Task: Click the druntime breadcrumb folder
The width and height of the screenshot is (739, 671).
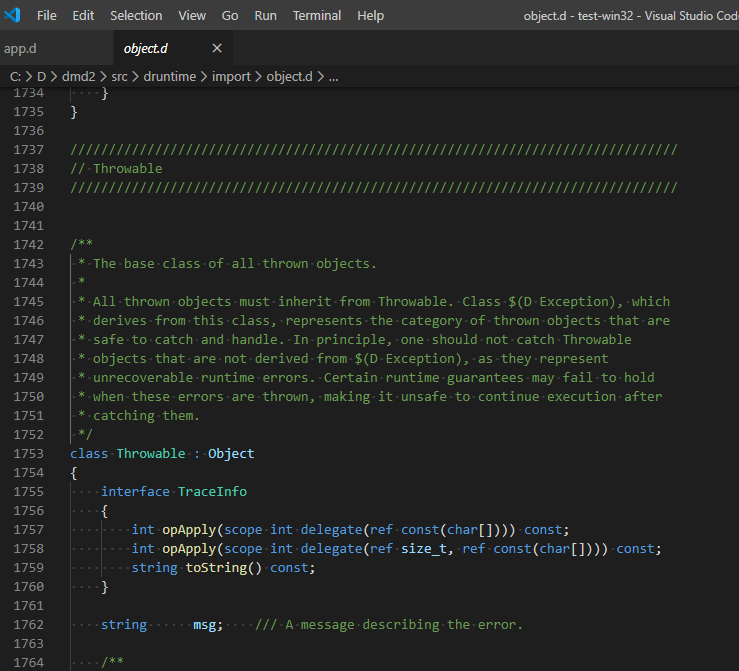Action: 170,77
